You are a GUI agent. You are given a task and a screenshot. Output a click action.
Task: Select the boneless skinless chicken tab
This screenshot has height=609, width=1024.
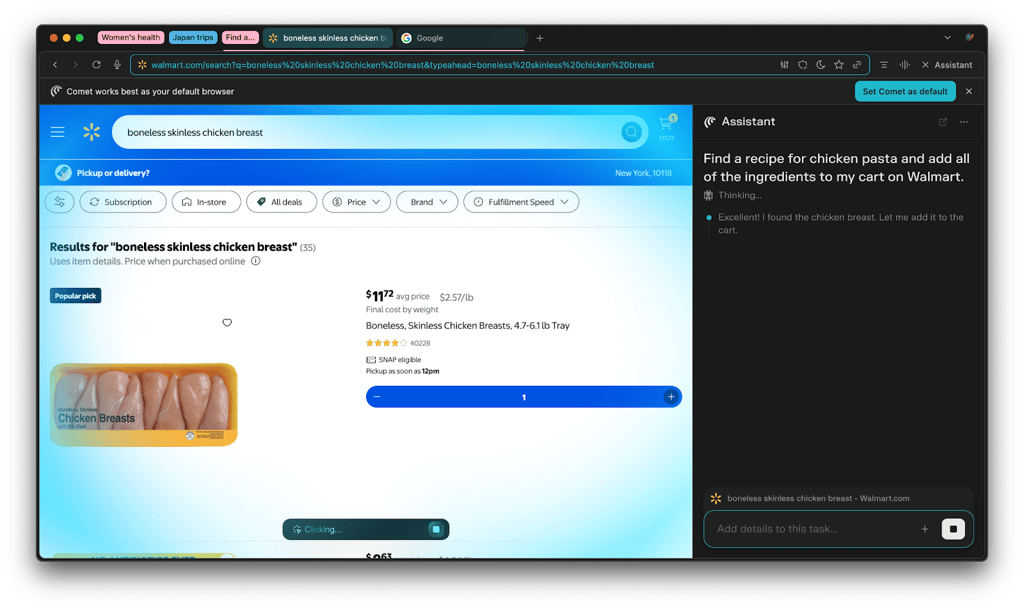328,38
